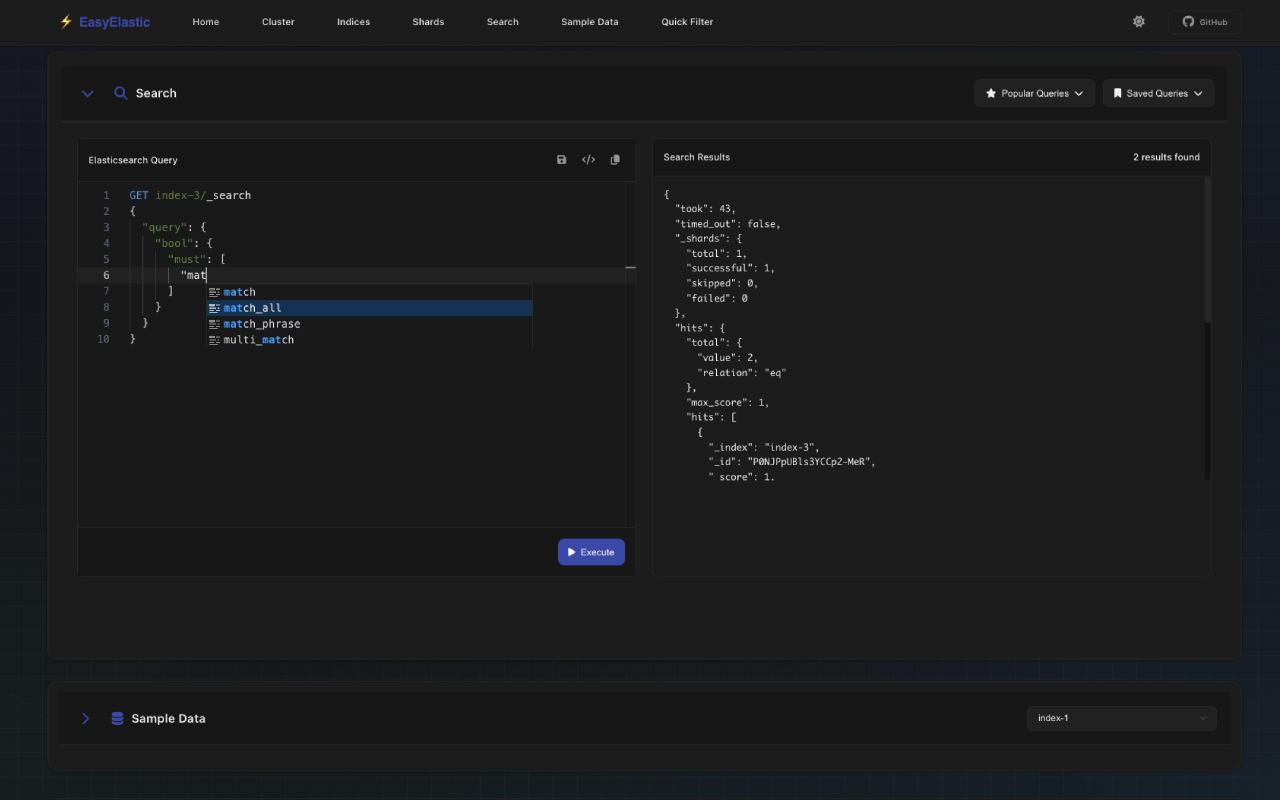
Task: Open the format code icon in query editor
Action: [588, 159]
